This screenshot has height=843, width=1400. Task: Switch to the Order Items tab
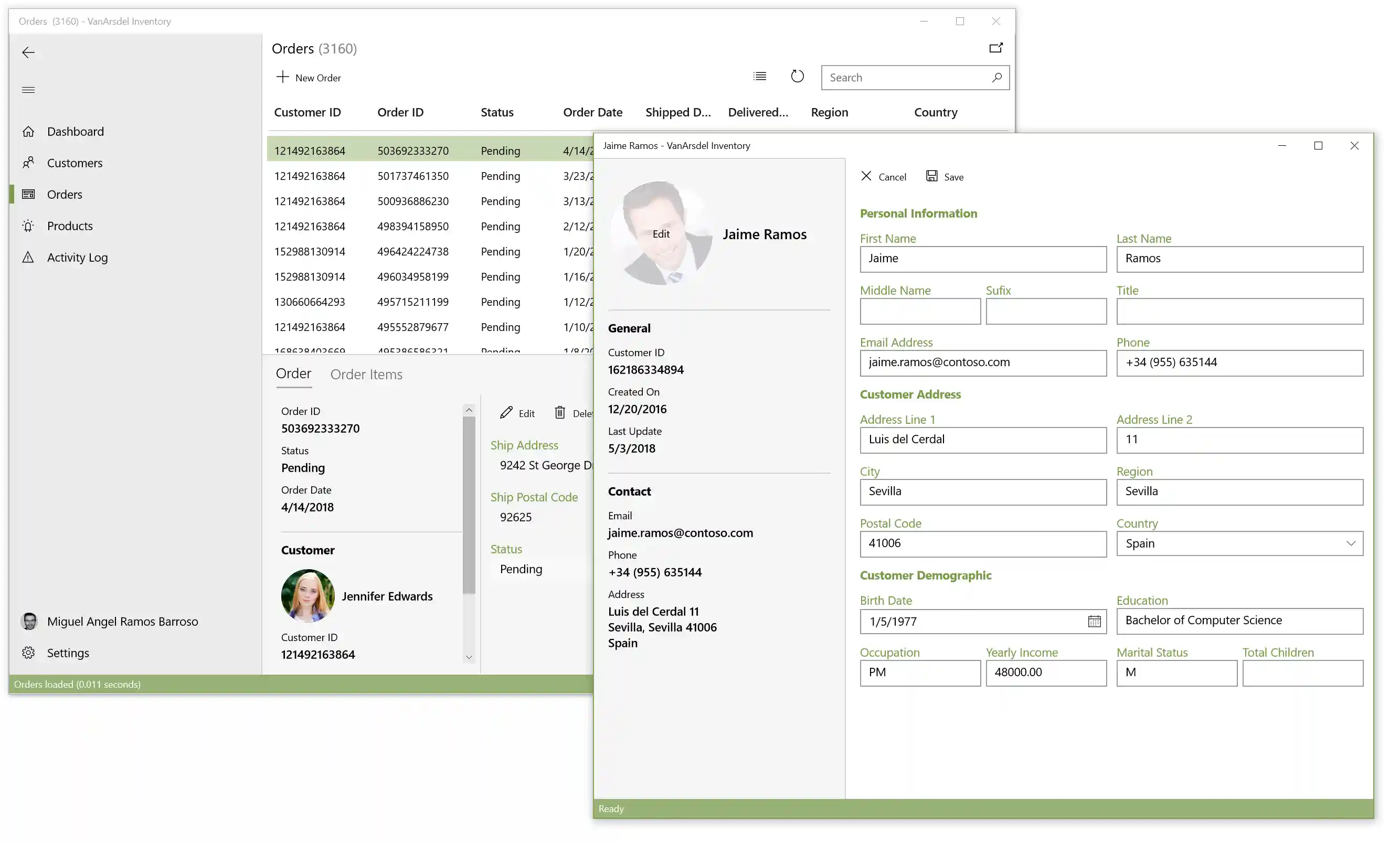click(x=366, y=375)
